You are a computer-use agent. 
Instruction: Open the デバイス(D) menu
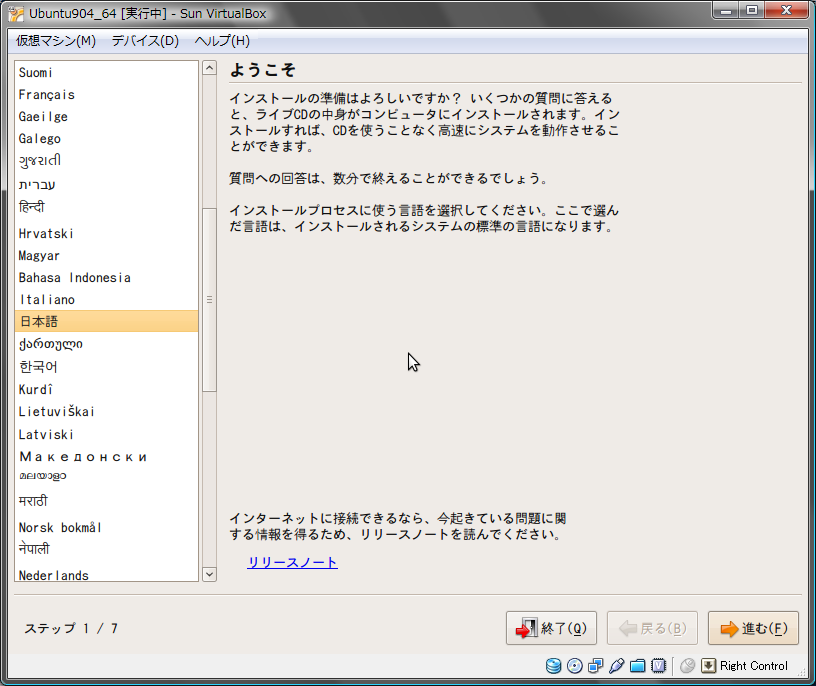[x=145, y=41]
